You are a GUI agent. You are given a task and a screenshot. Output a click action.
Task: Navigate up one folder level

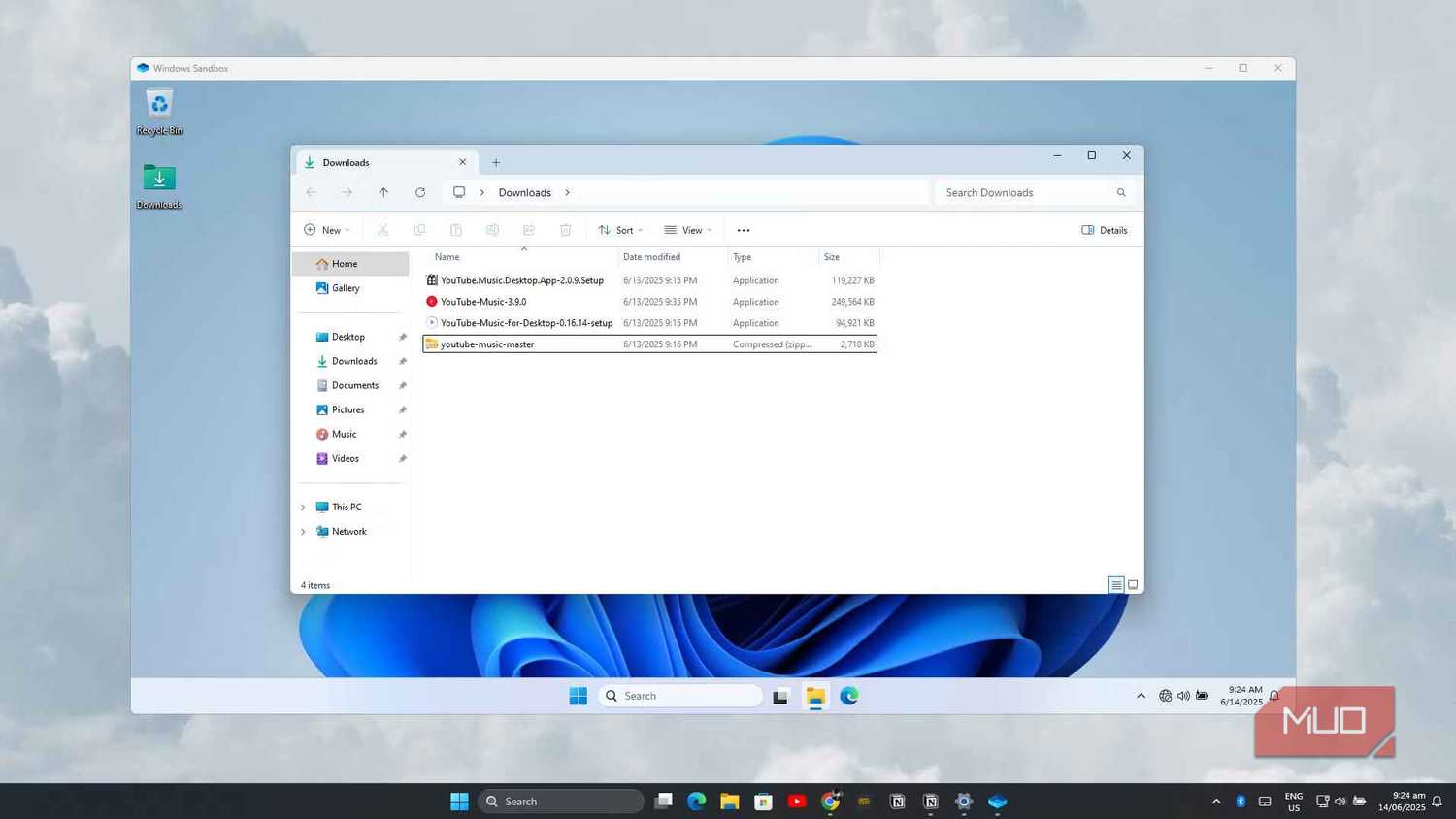pos(383,192)
